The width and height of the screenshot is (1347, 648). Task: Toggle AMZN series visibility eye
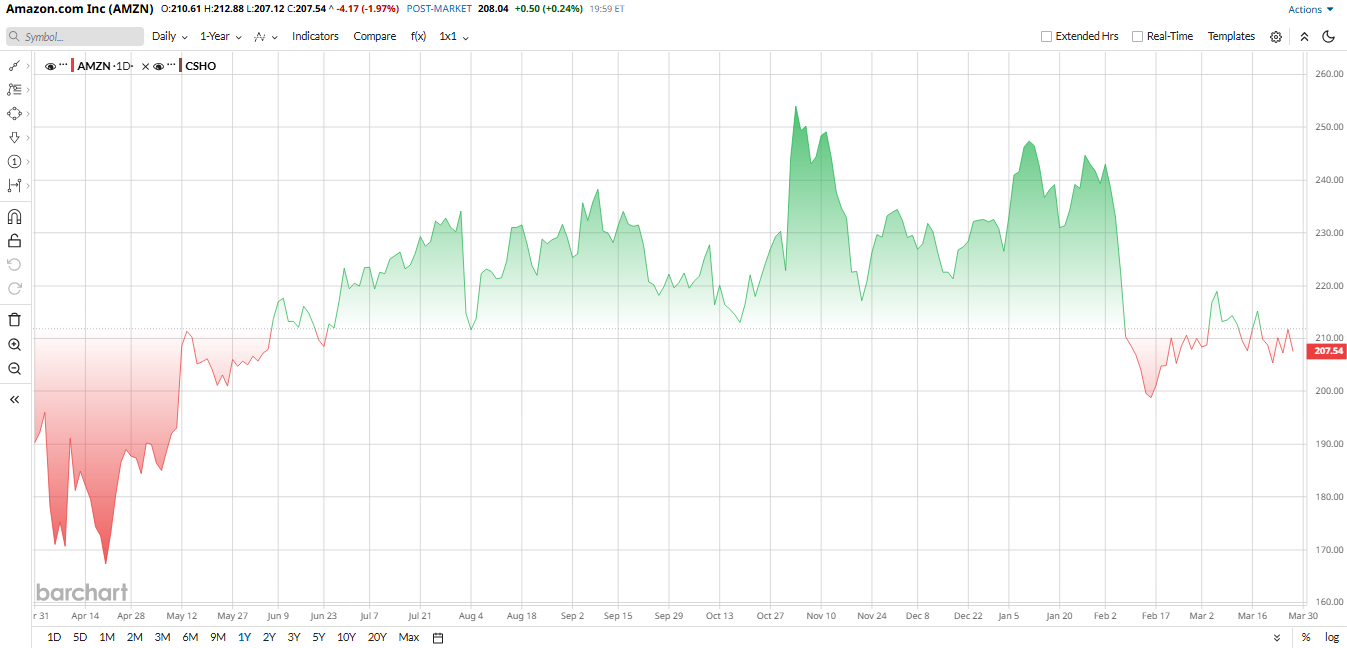click(50, 66)
